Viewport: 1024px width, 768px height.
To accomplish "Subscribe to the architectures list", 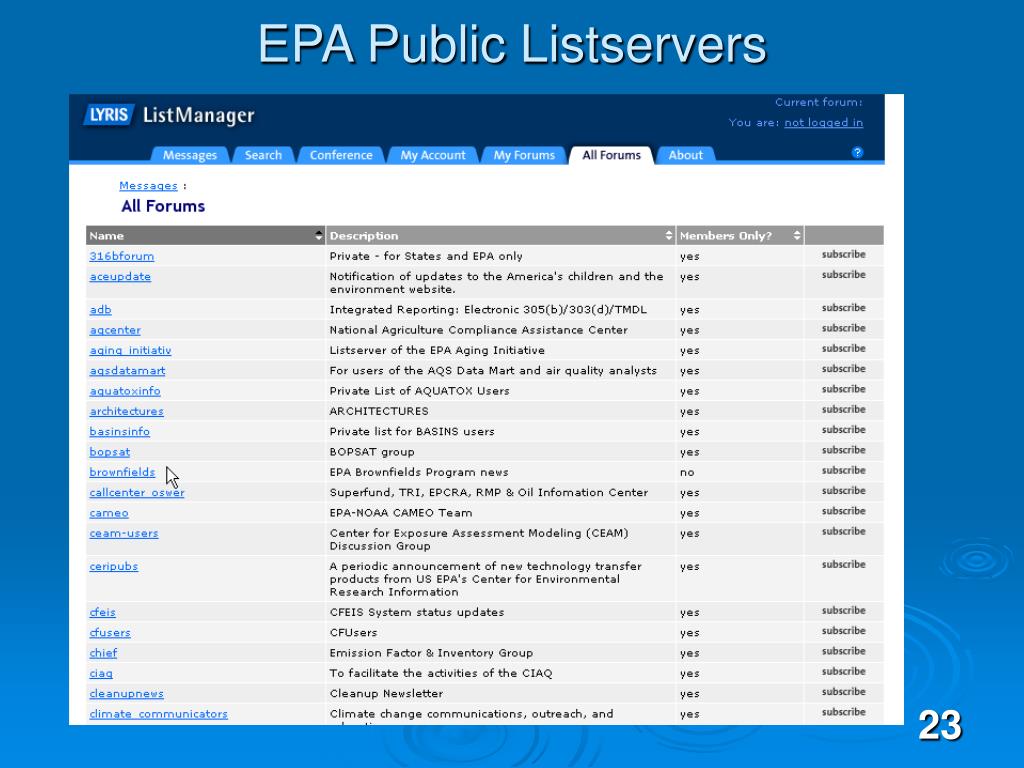I will (844, 409).
